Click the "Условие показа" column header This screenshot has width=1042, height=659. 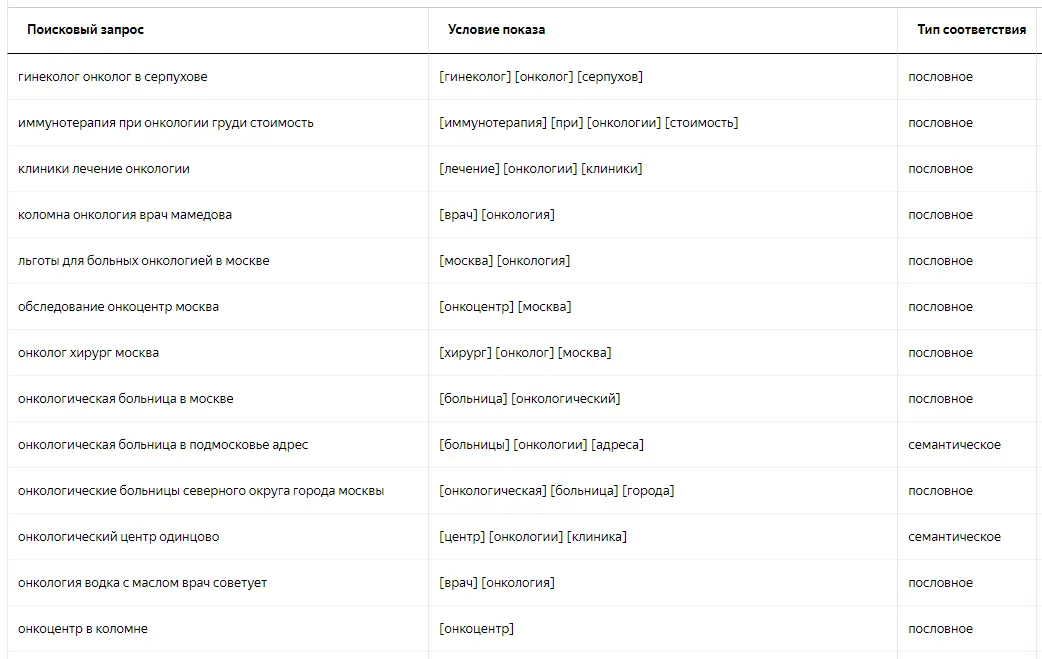click(x=496, y=30)
